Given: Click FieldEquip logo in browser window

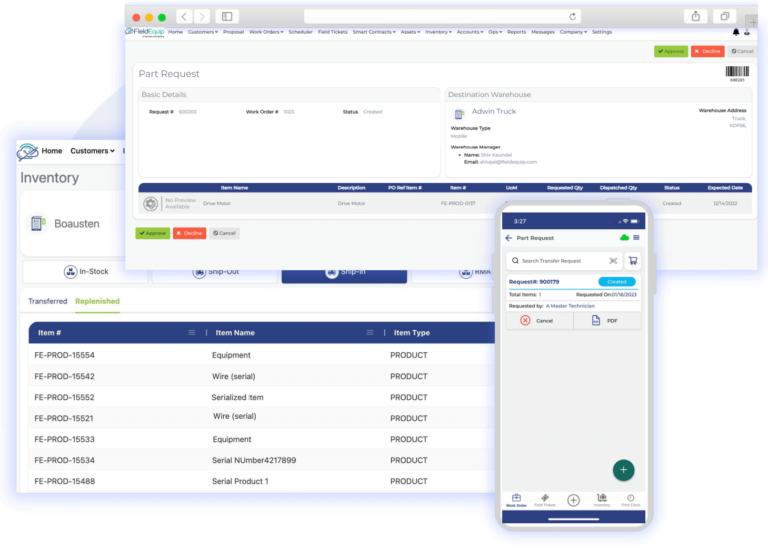Looking at the screenshot, I should point(145,32).
